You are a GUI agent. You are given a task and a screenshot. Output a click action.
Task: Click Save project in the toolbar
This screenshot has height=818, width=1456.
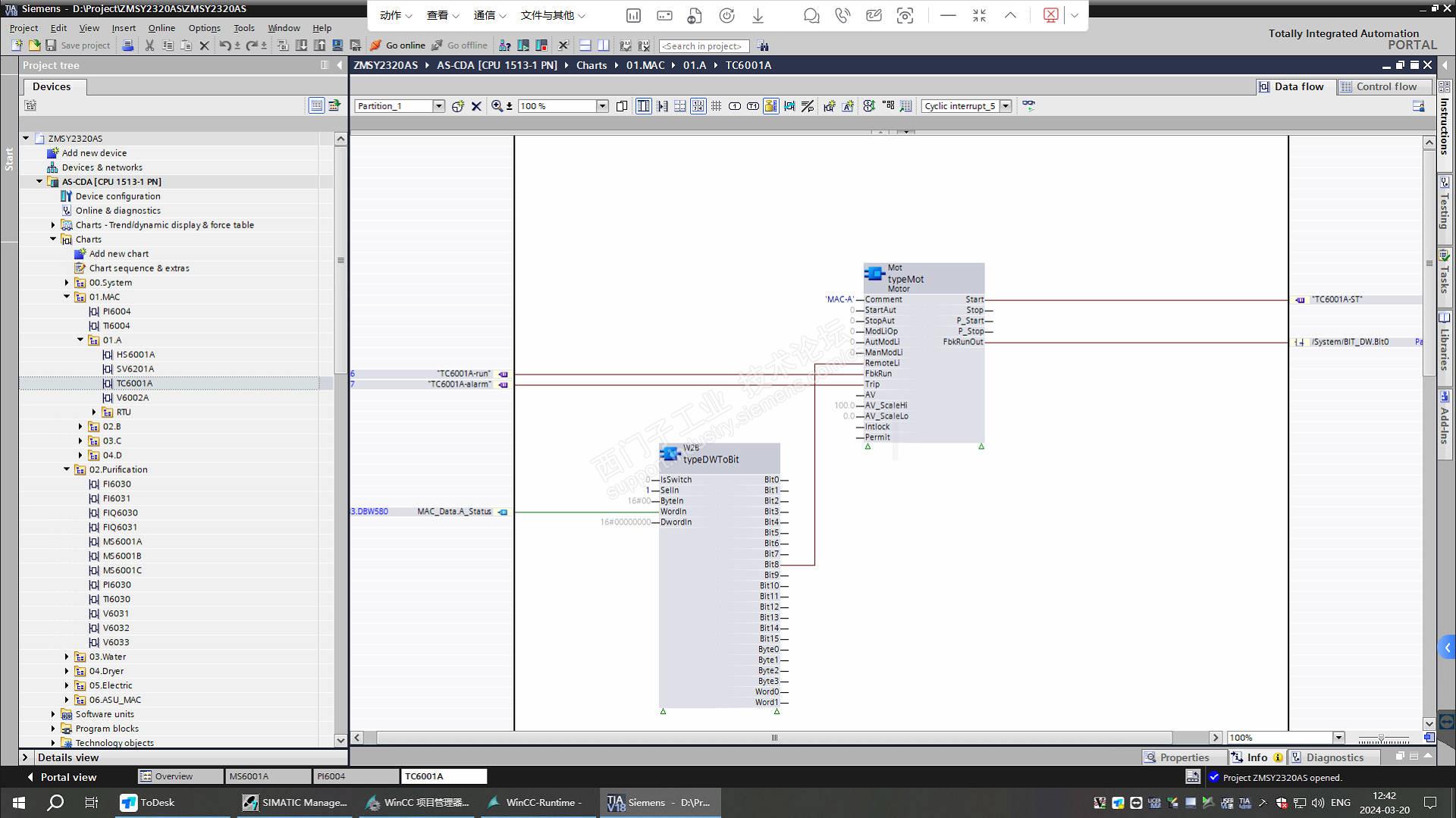tap(77, 45)
